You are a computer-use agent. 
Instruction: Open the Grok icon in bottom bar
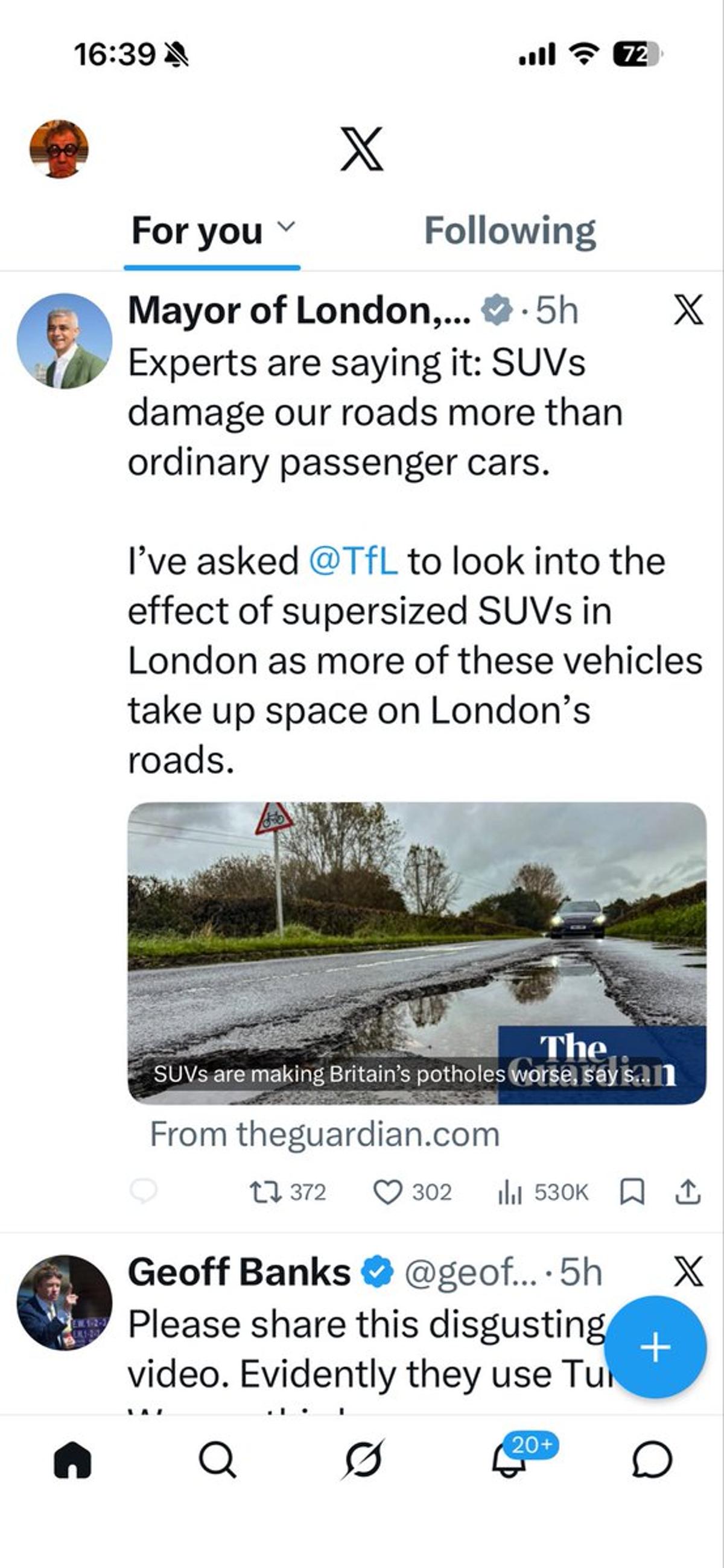tap(363, 1459)
